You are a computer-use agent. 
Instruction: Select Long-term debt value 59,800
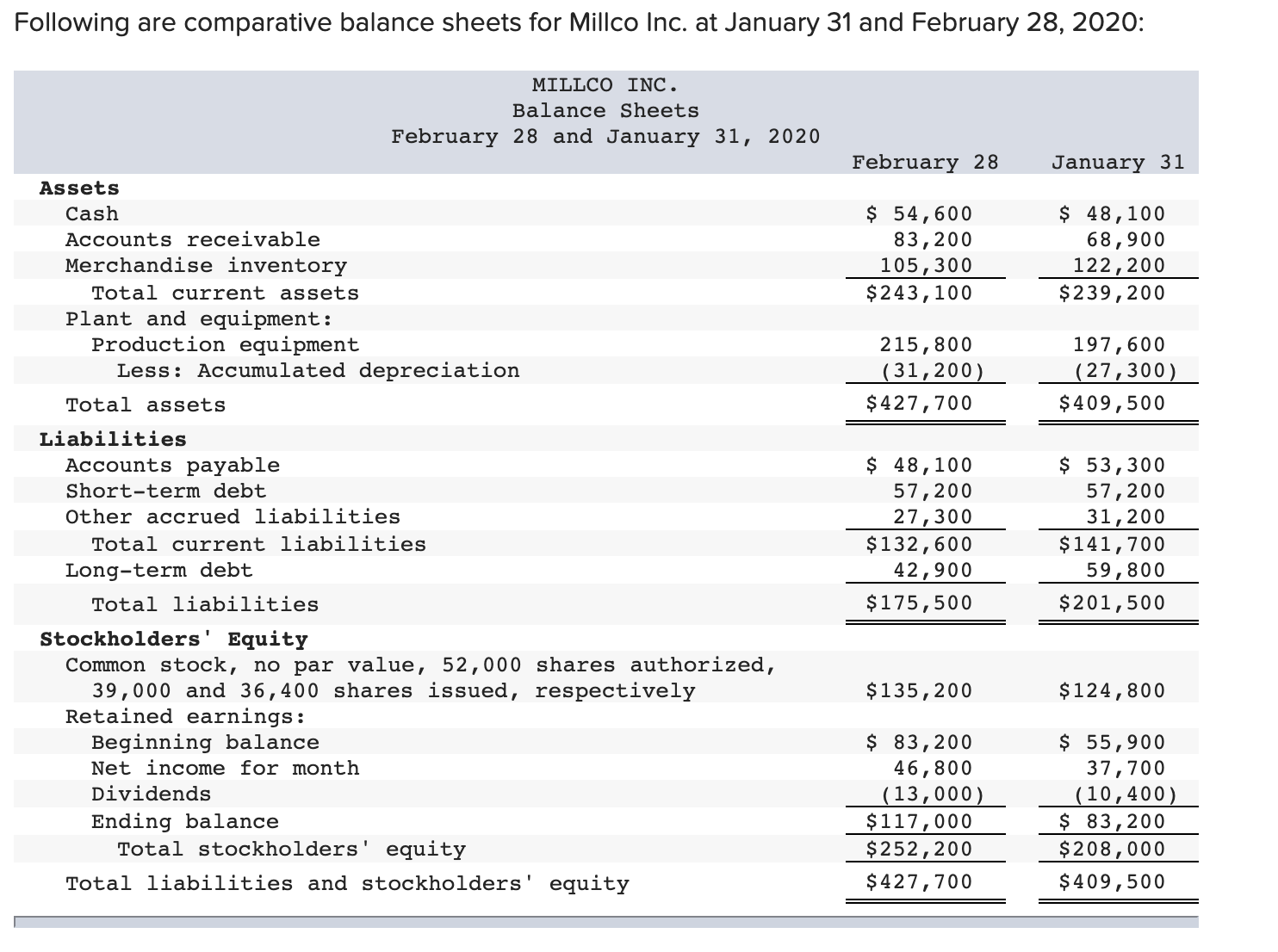click(x=1126, y=570)
